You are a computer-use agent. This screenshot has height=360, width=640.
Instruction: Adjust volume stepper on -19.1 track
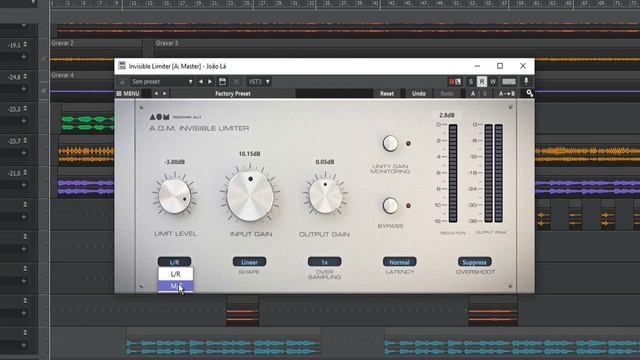point(25,44)
